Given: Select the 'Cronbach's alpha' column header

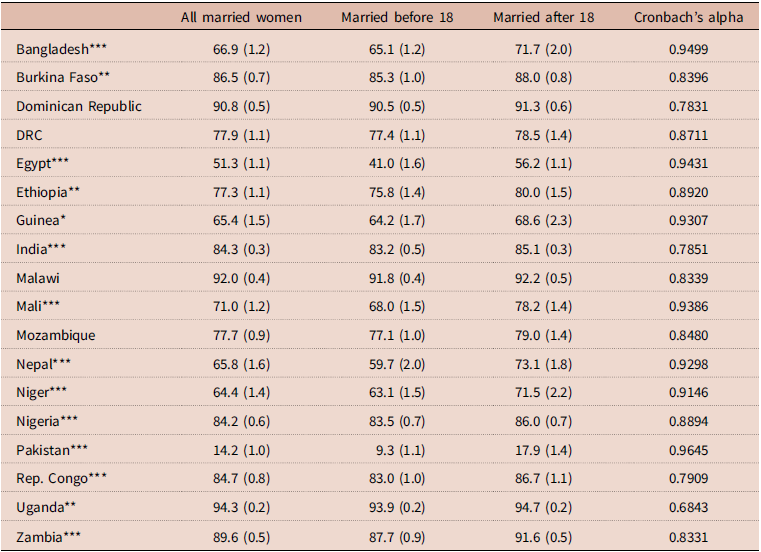Looking at the screenshot, I should point(688,17).
